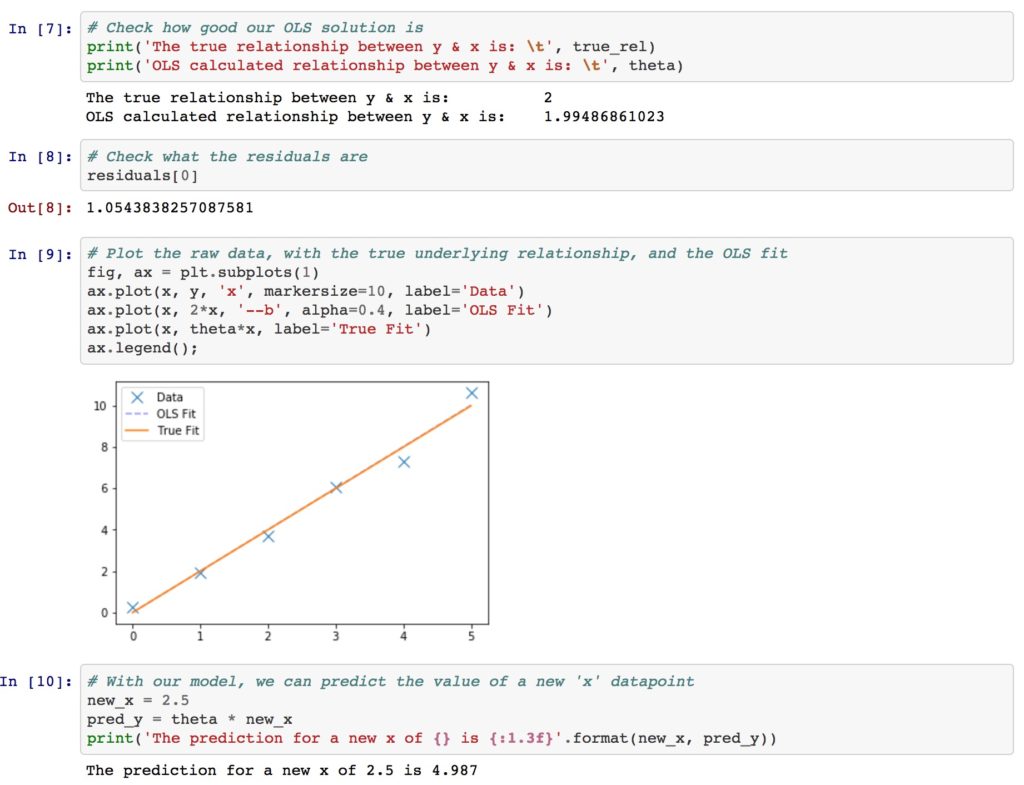Viewport: 1024px width, 785px height.
Task: Click the data marker at x equals 2
Action: tap(268, 536)
